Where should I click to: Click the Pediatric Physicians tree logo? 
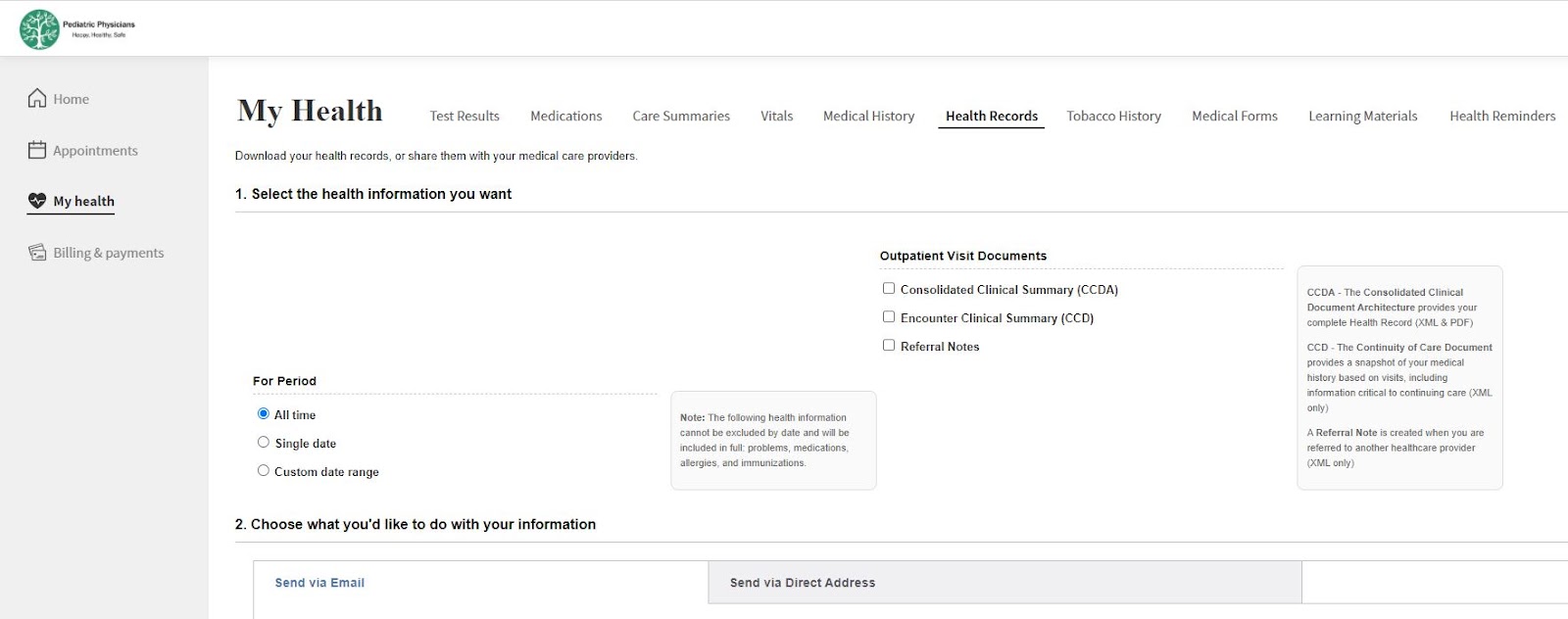[39, 29]
